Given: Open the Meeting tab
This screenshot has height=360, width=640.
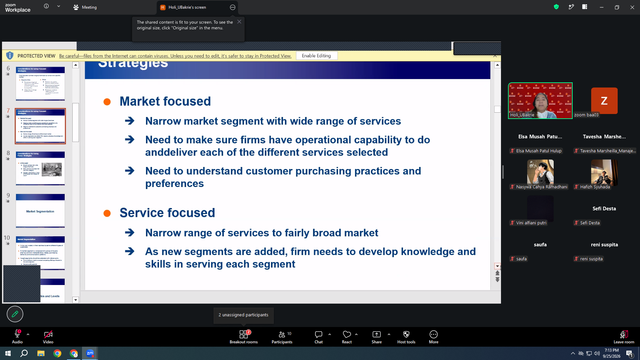Looking at the screenshot, I should coord(85,7).
